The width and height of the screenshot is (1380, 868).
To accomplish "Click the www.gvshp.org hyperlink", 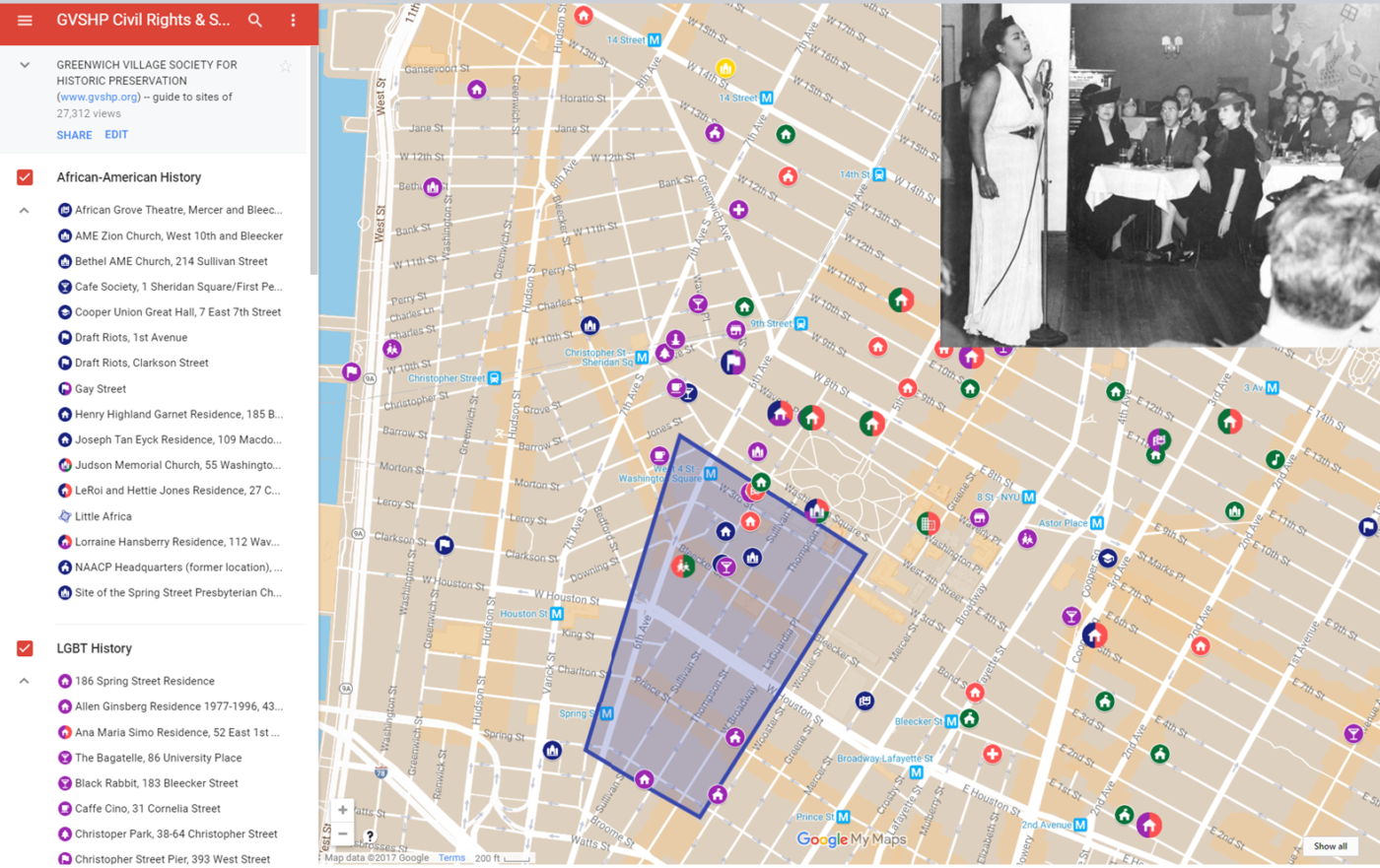I will (99, 97).
